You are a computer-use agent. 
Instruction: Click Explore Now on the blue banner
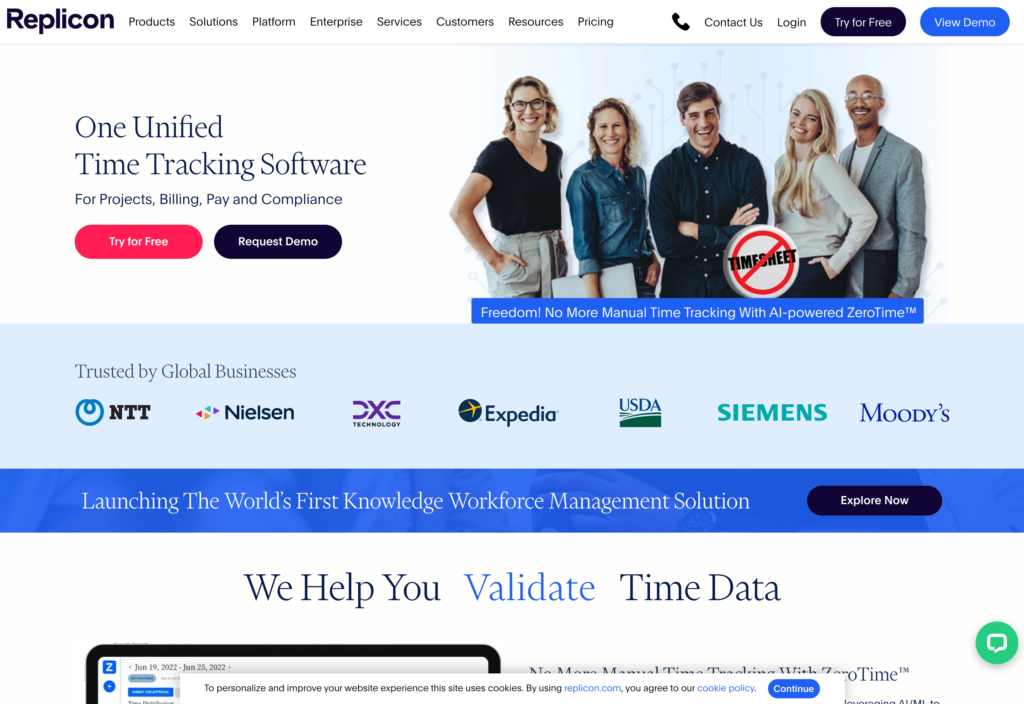[874, 500]
